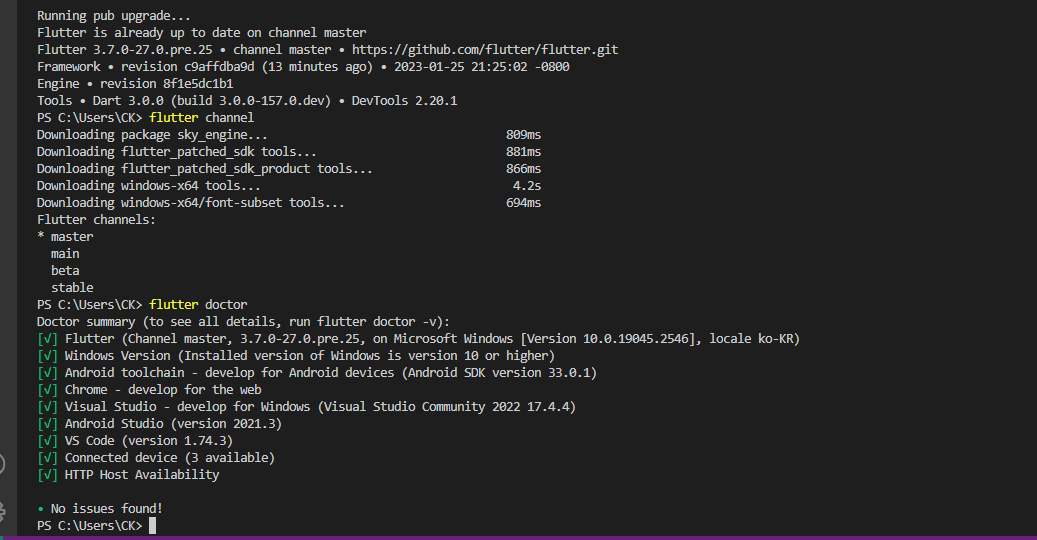Click the terminal input prompt cursor

[x=153, y=525]
